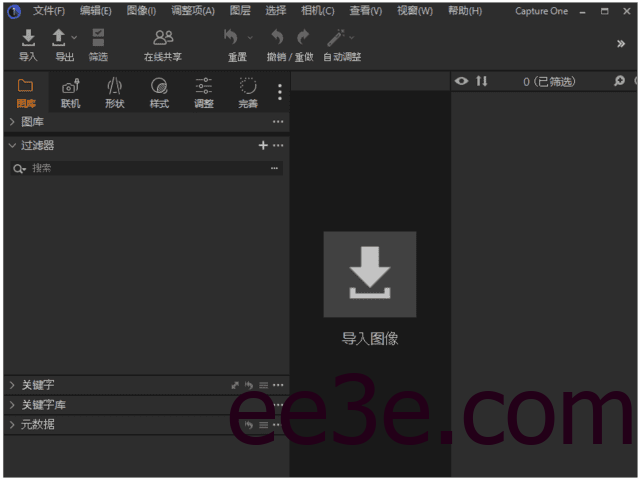Expand the 关键字 keywords panel
The width and height of the screenshot is (640, 480).
point(12,385)
